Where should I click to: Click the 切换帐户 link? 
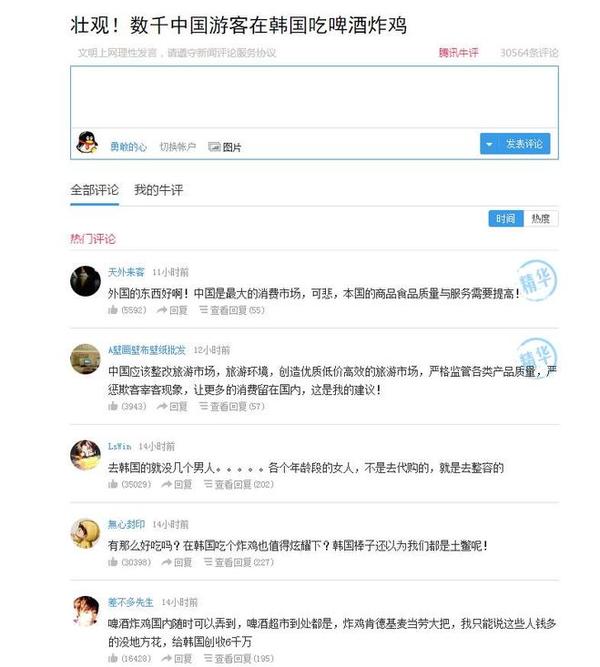click(x=177, y=147)
